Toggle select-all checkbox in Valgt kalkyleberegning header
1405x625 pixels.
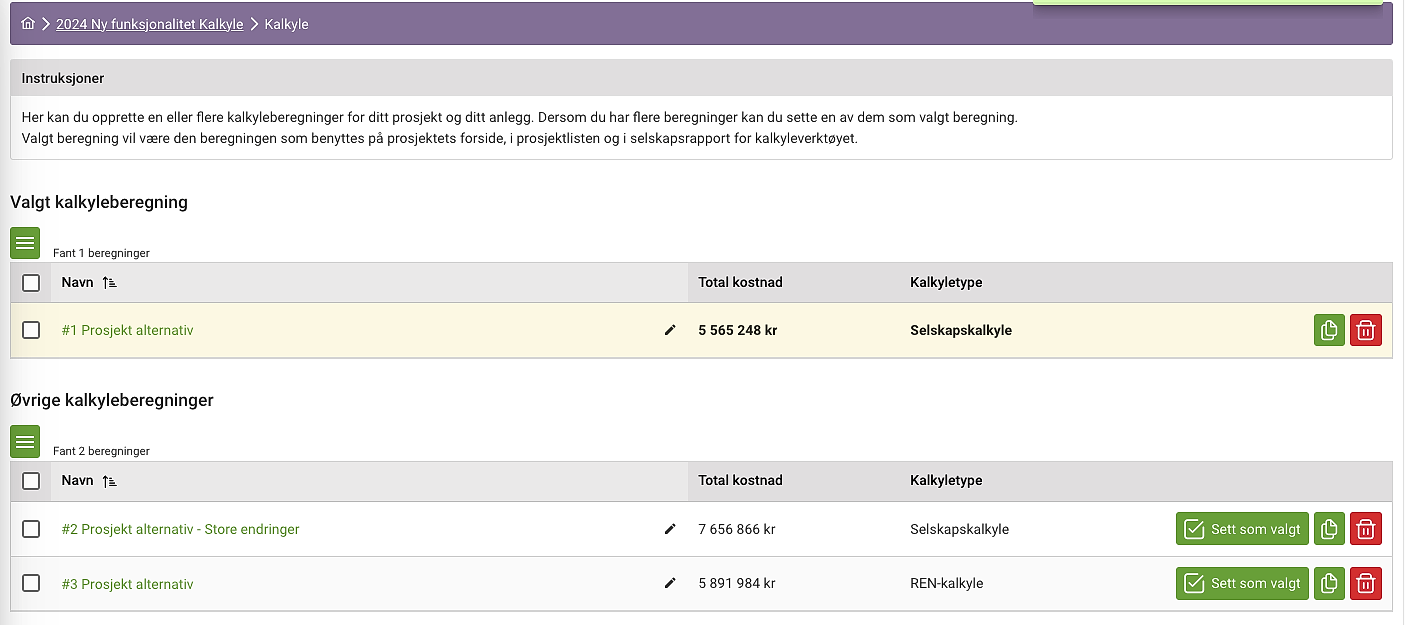(x=31, y=283)
